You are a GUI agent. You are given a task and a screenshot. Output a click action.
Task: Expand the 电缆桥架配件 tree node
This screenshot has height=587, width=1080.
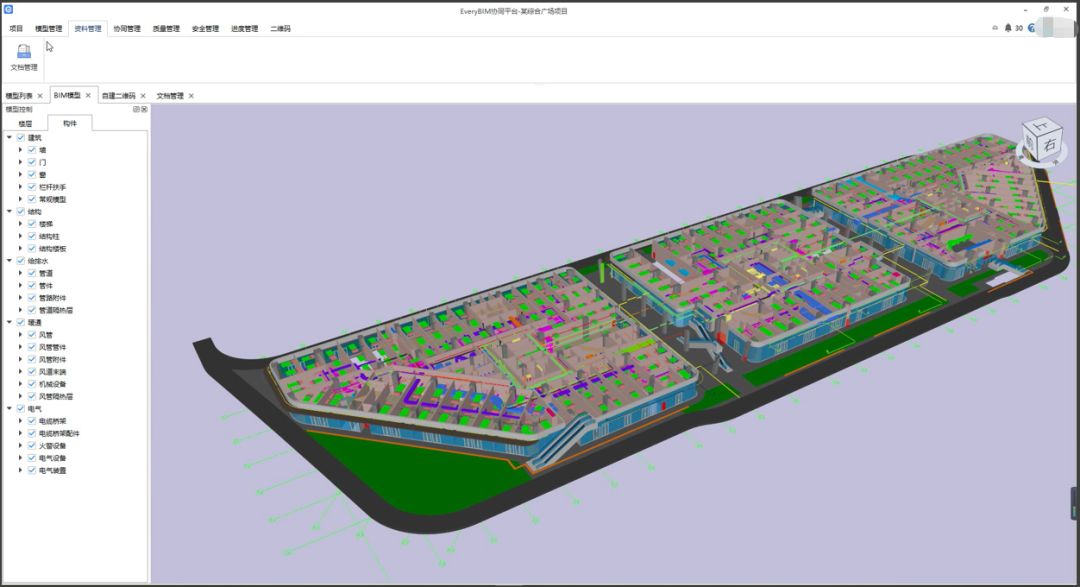coord(21,433)
